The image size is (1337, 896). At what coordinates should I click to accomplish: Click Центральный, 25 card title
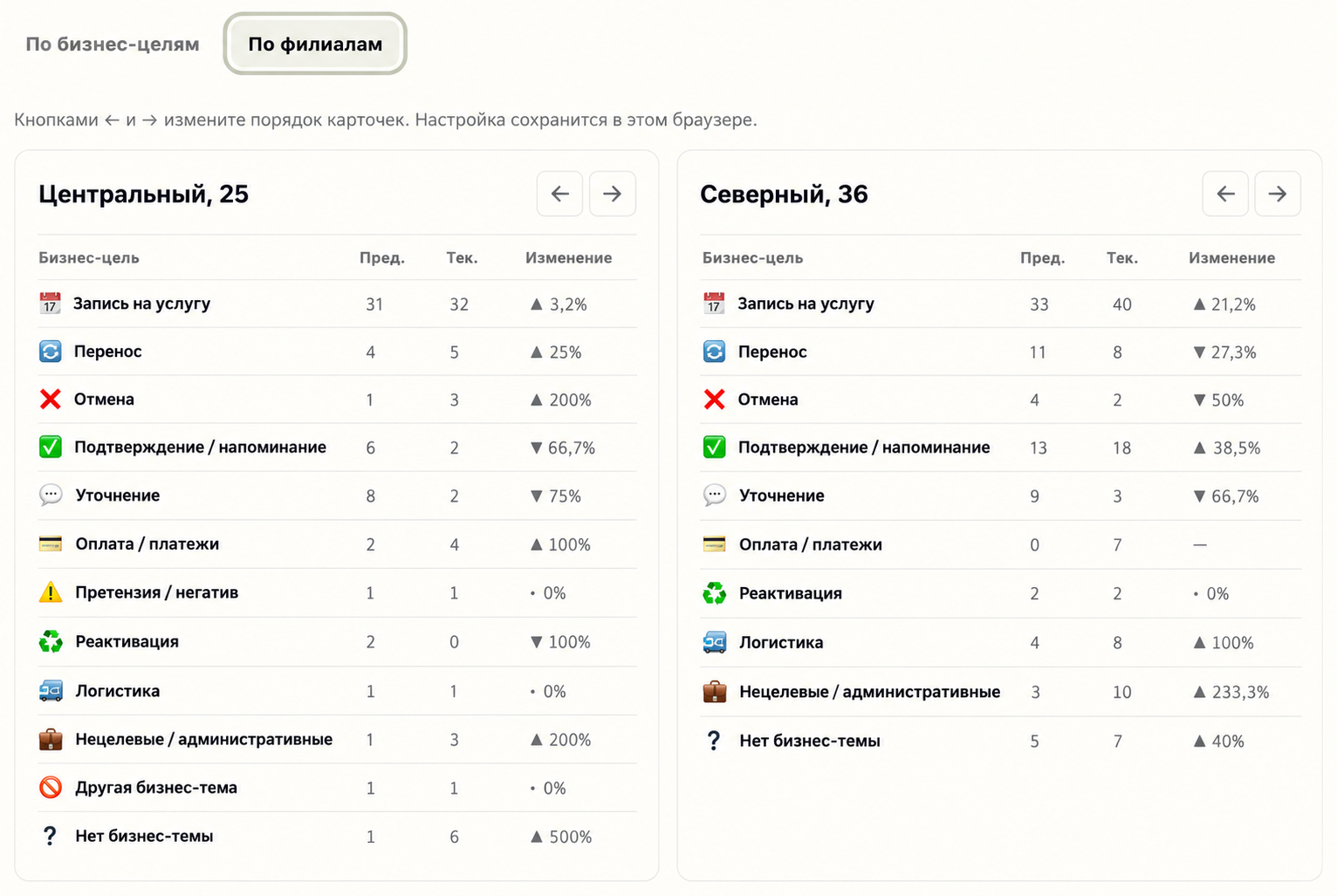tap(144, 194)
